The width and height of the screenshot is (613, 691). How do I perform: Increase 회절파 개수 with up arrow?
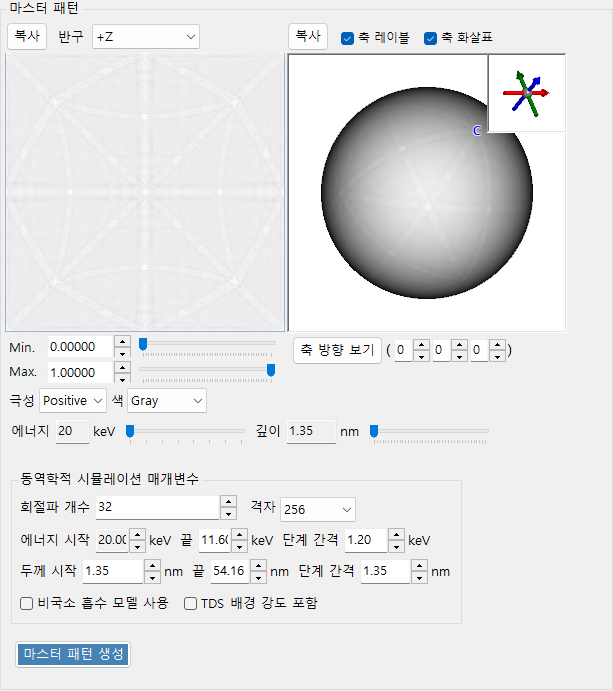click(x=228, y=502)
